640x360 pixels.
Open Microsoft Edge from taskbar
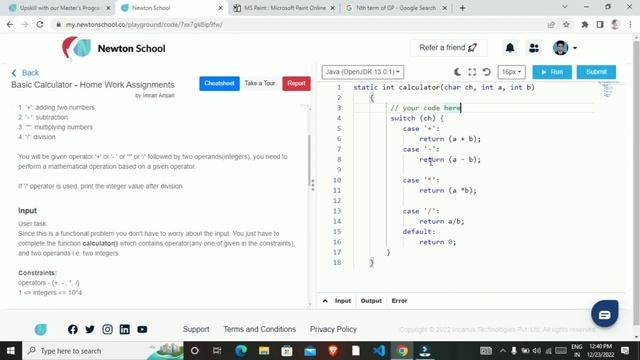[241, 351]
